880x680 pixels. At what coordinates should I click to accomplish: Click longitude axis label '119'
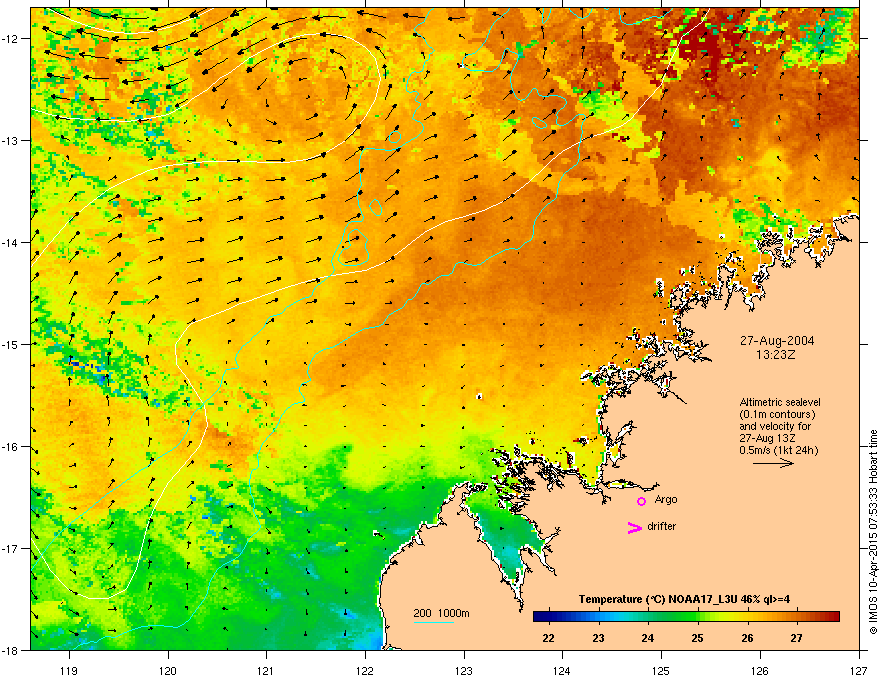click(x=69, y=671)
